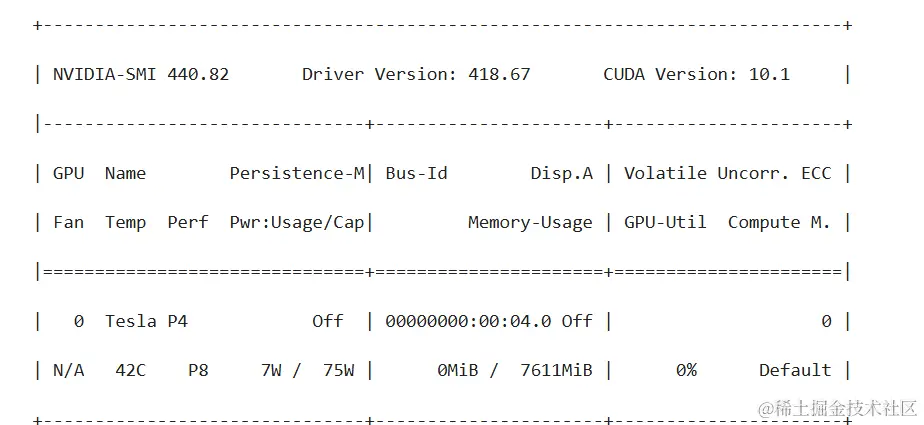Click the Pwr:Usage/Cap label

(x=297, y=223)
